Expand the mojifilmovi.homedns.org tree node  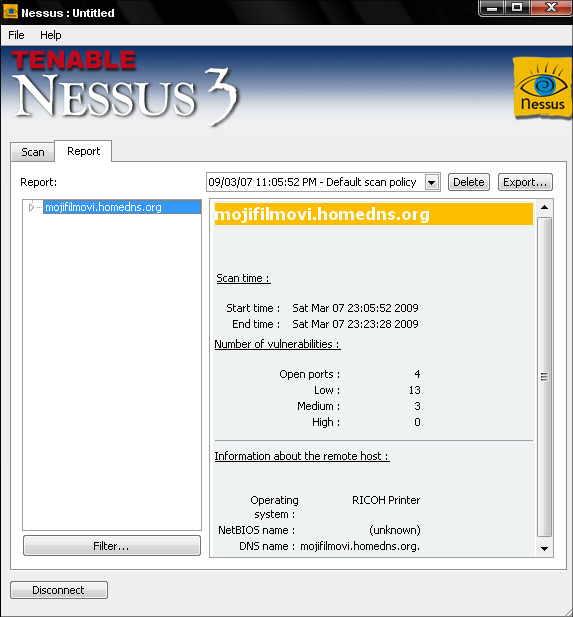tap(31, 207)
